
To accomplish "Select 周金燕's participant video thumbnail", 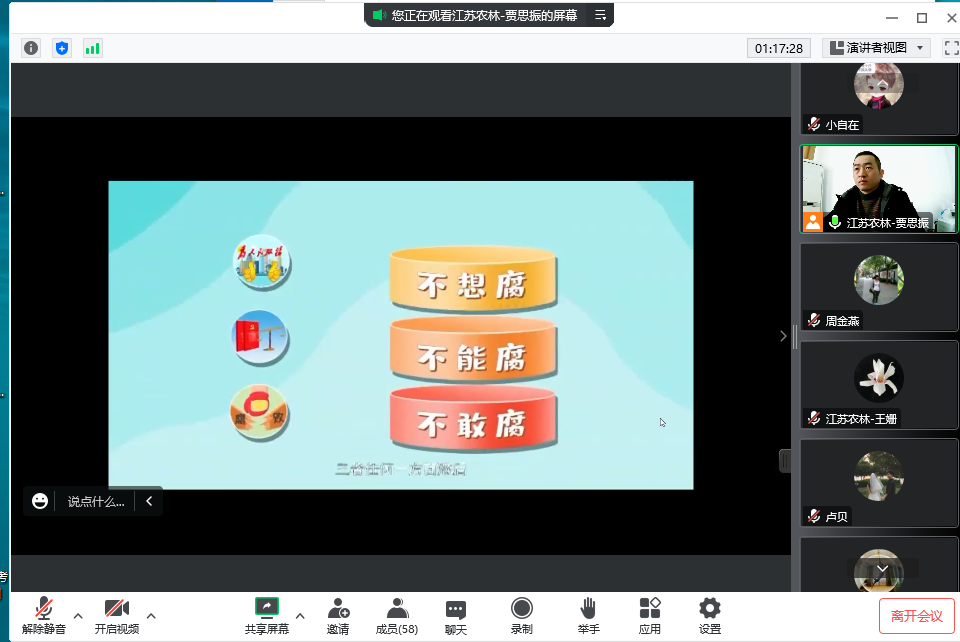I will (x=879, y=286).
